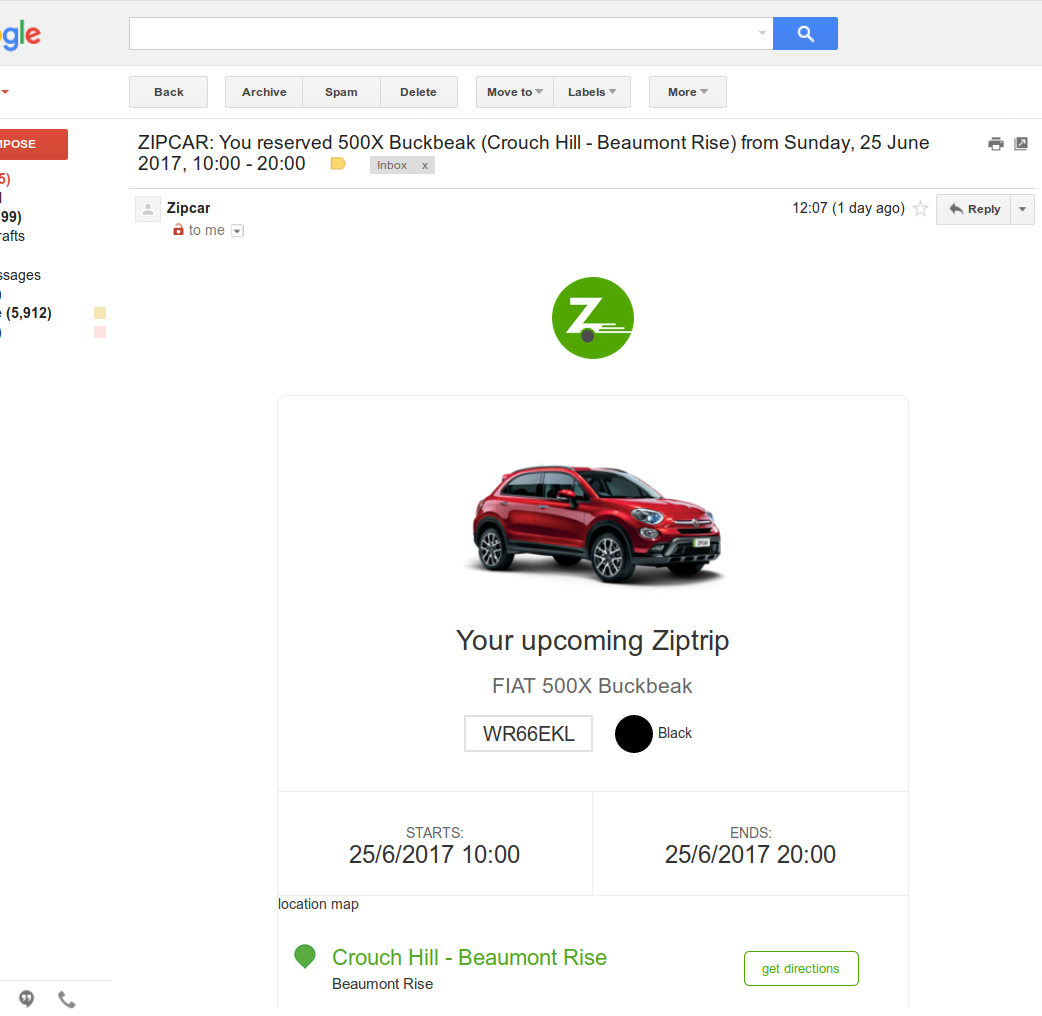Show details dropdown next to 'to me'

(x=237, y=231)
